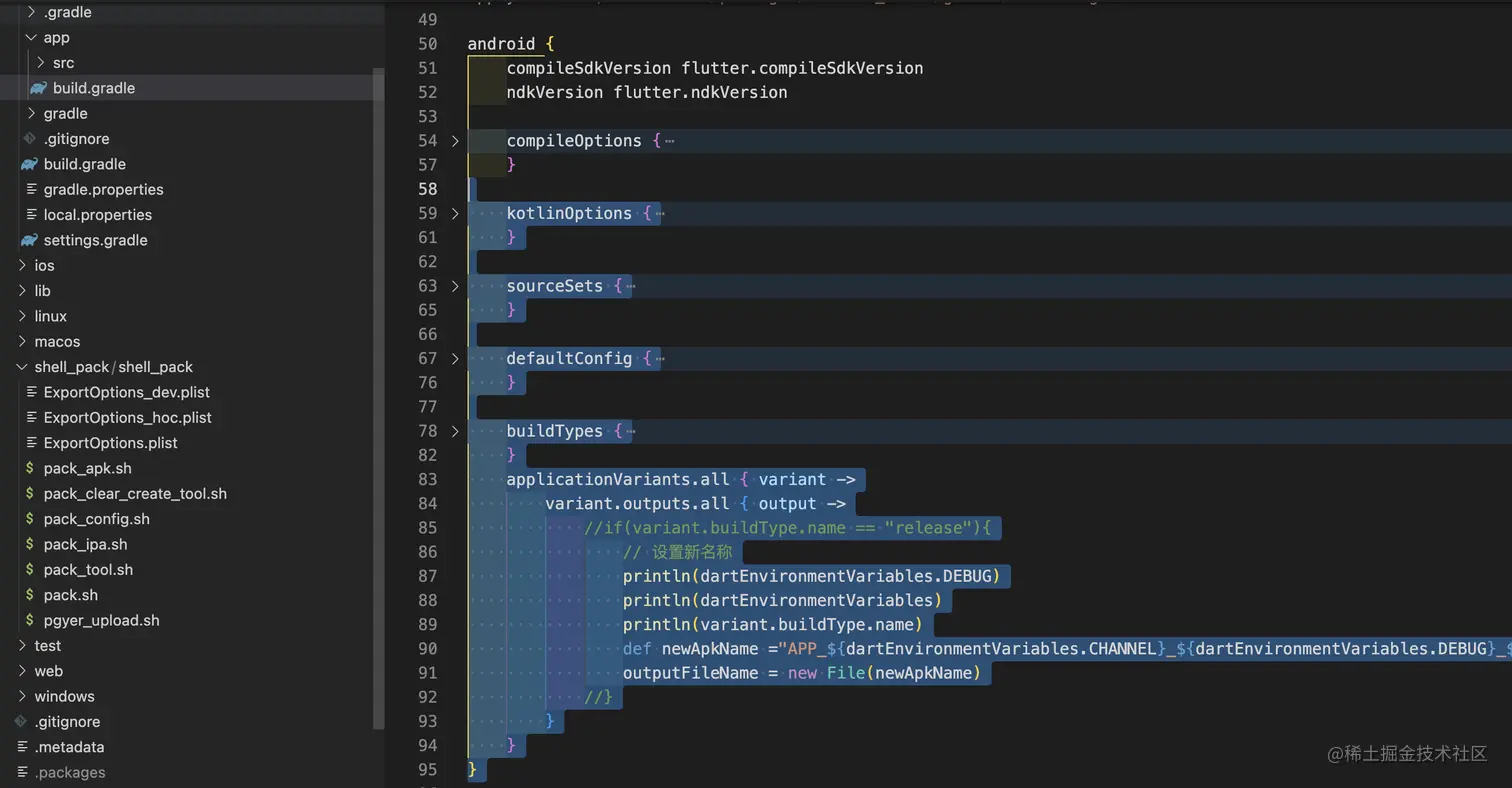Collapse the shell_pack/shell_pack folder
The image size is (1512, 788).
tap(21, 367)
